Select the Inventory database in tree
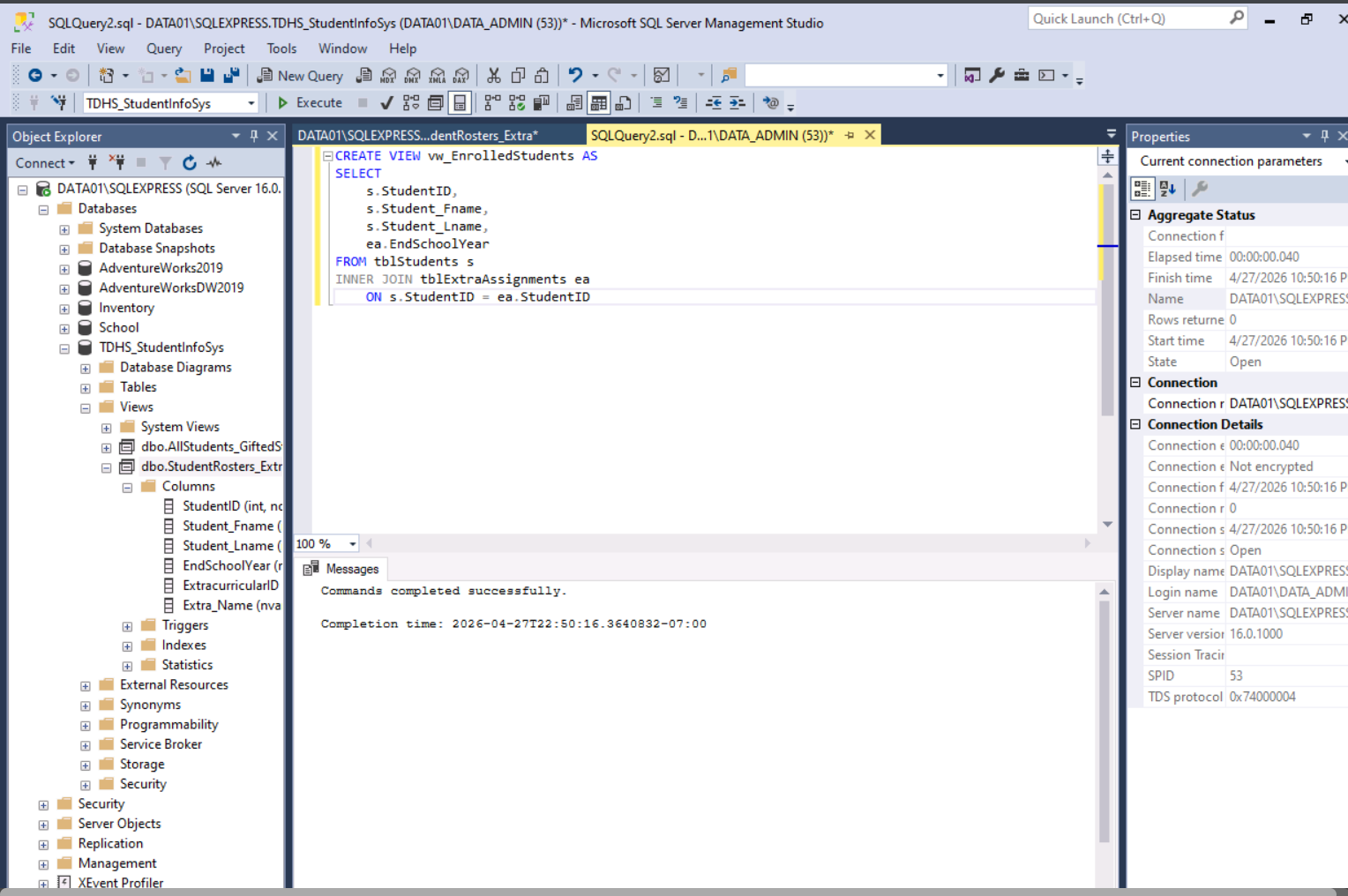The width and height of the screenshot is (1348, 896). [126, 308]
